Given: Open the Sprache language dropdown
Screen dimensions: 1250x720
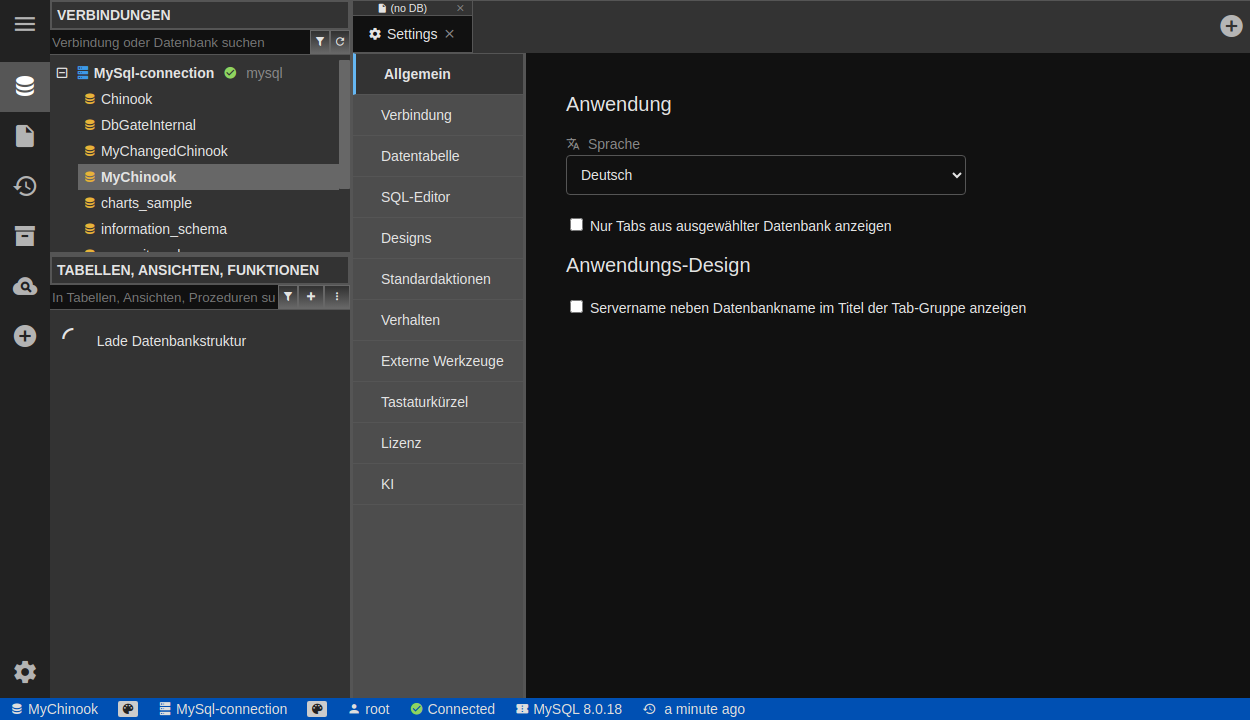Looking at the screenshot, I should click(x=765, y=175).
